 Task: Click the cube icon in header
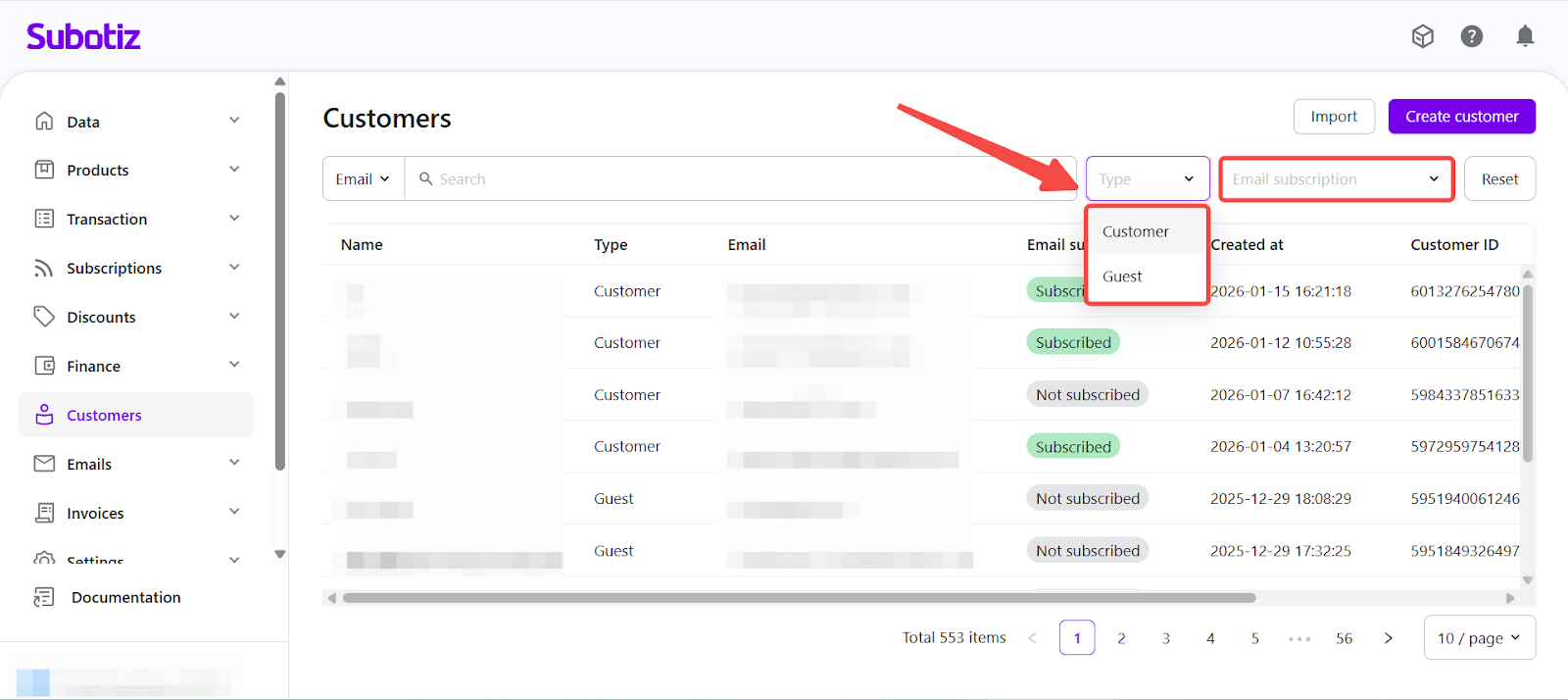click(x=1422, y=37)
